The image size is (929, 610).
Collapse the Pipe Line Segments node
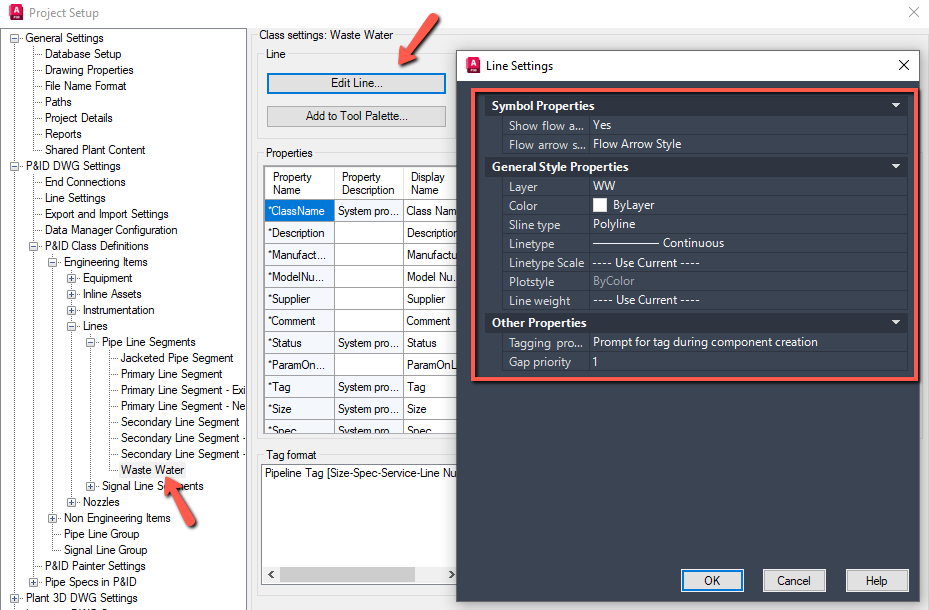[91, 342]
